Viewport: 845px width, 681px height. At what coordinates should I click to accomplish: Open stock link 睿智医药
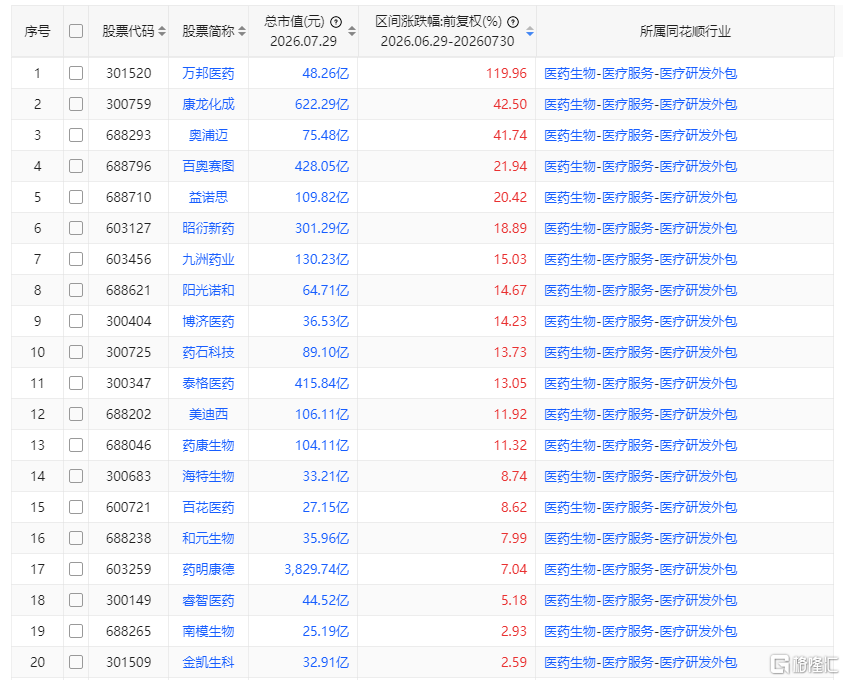coord(208,600)
